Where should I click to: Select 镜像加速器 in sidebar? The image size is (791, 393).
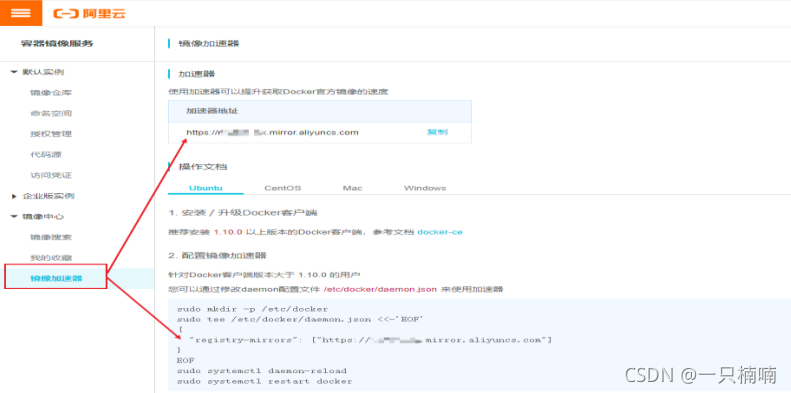pyautogui.click(x=56, y=278)
